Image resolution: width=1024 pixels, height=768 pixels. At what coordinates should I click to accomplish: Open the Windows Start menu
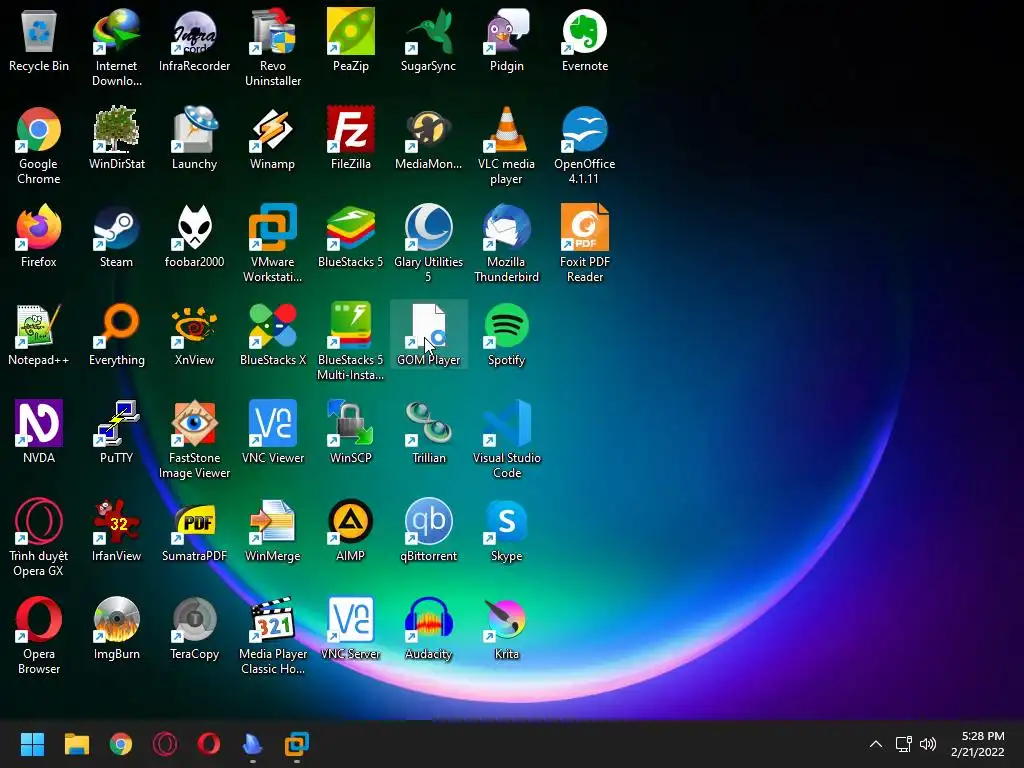[x=32, y=744]
